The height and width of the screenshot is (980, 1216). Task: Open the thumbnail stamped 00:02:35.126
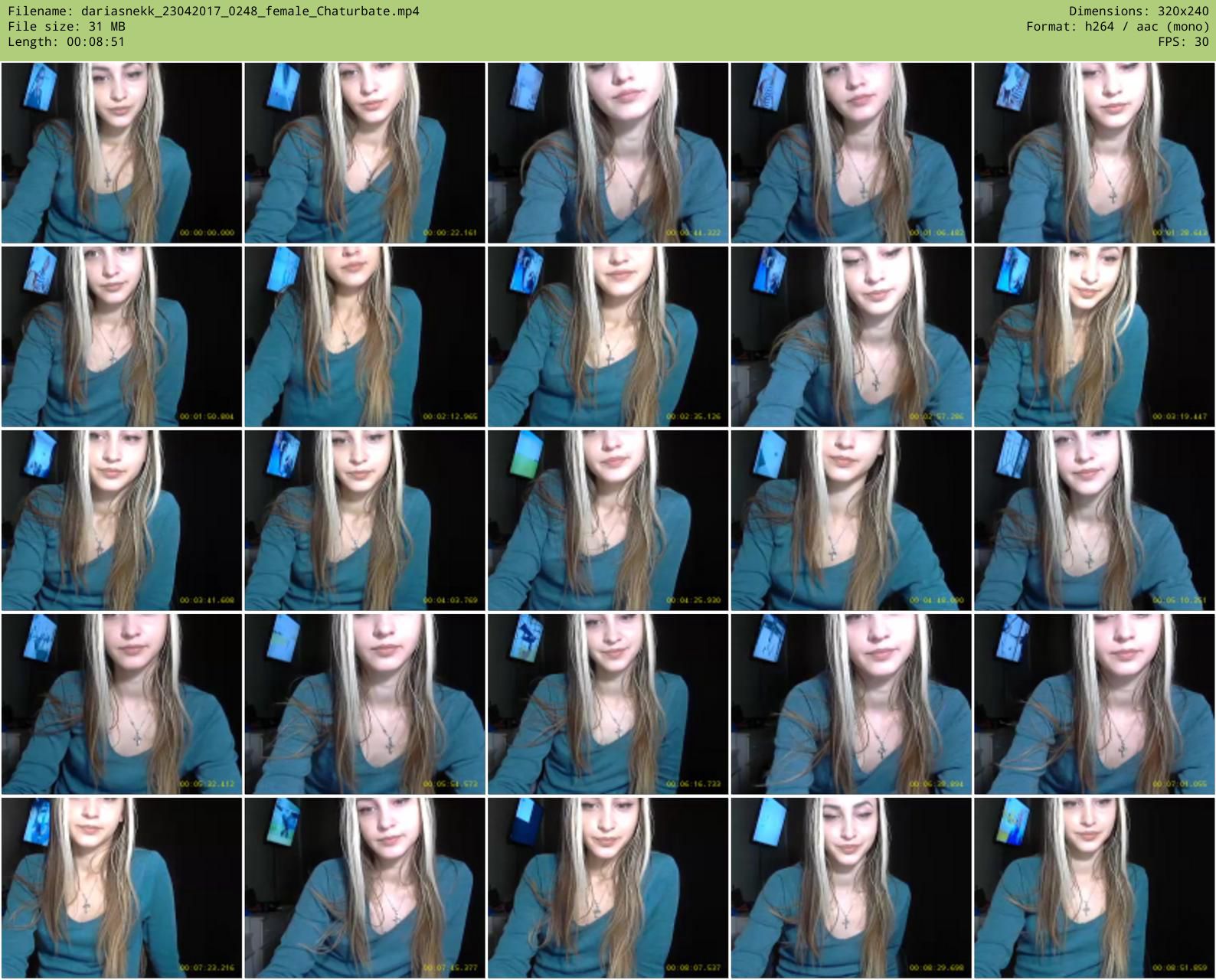608,337
